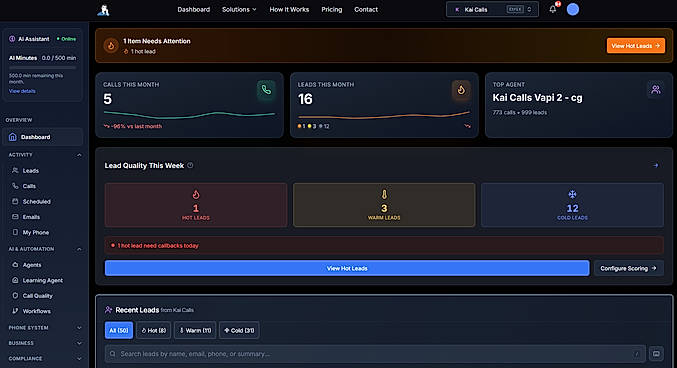Screen dimensions: 677x368
Task: Click the Workflows branch icon
Action: [x=15, y=311]
